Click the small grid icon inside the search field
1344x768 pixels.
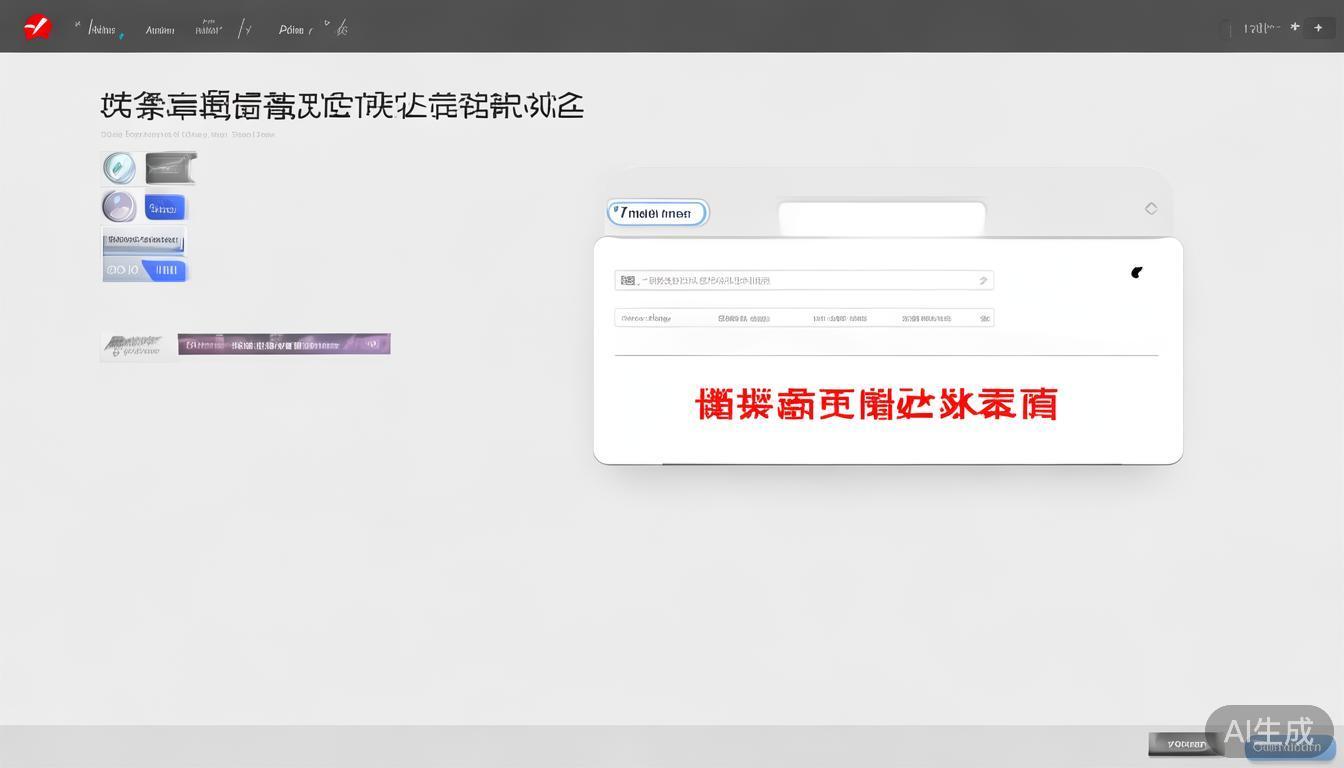coord(626,280)
